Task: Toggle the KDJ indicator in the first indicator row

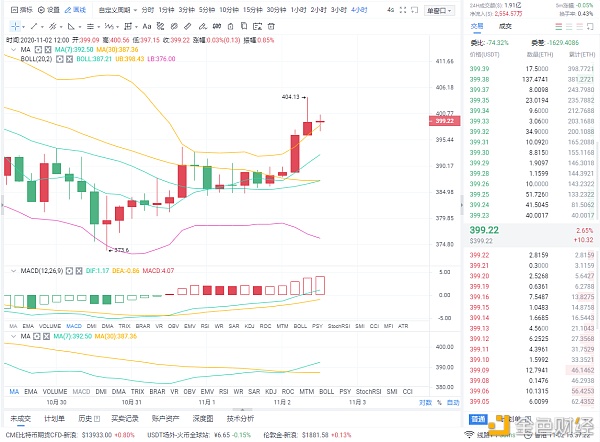Action: coord(250,326)
